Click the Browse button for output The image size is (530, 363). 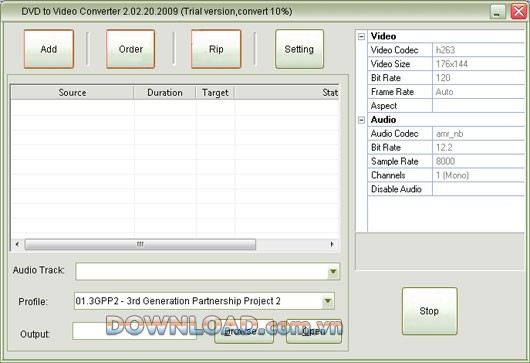click(244, 332)
